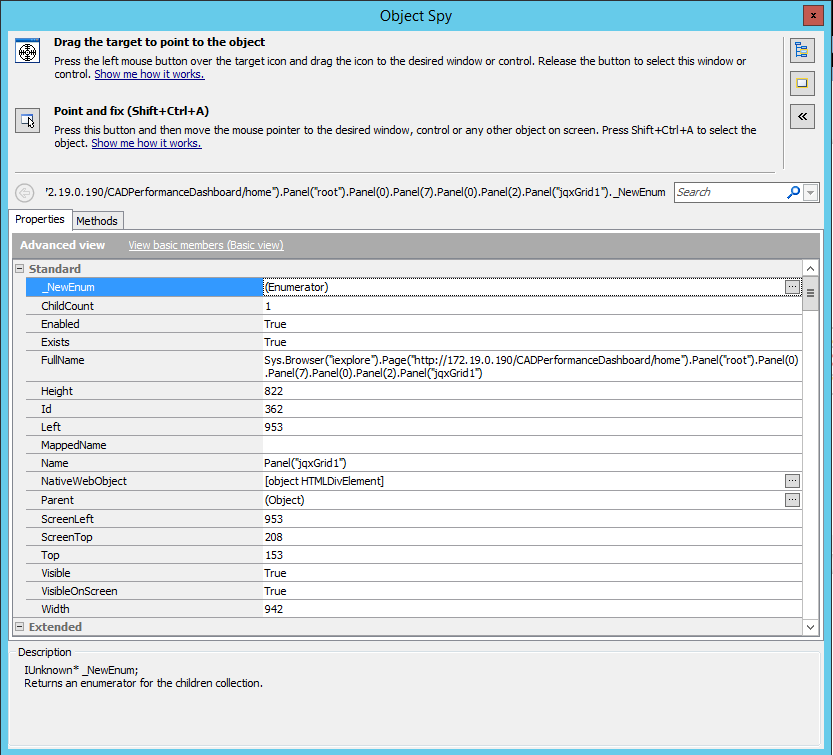Select the Properties tab

[x=40, y=219]
